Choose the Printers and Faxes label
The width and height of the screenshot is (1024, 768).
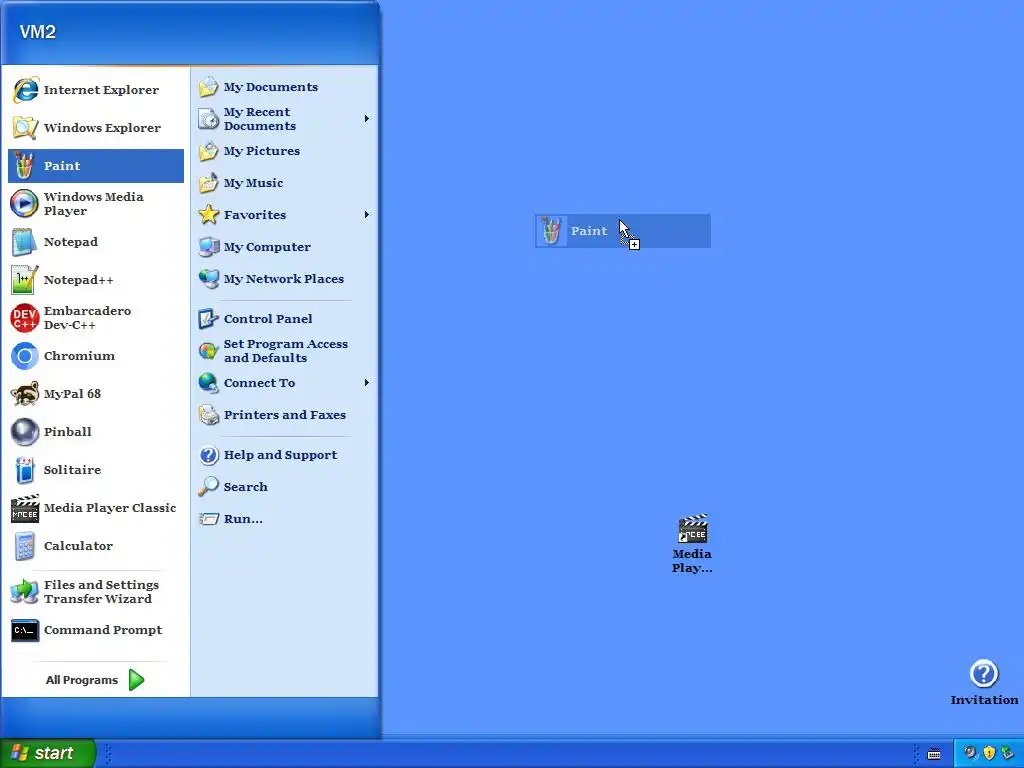coord(285,415)
